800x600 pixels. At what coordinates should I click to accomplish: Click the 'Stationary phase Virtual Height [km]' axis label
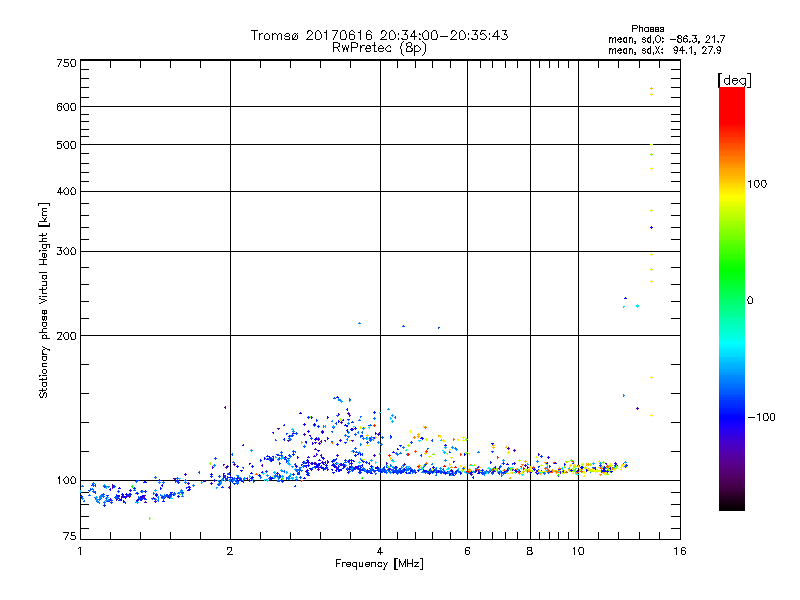[x=44, y=300]
